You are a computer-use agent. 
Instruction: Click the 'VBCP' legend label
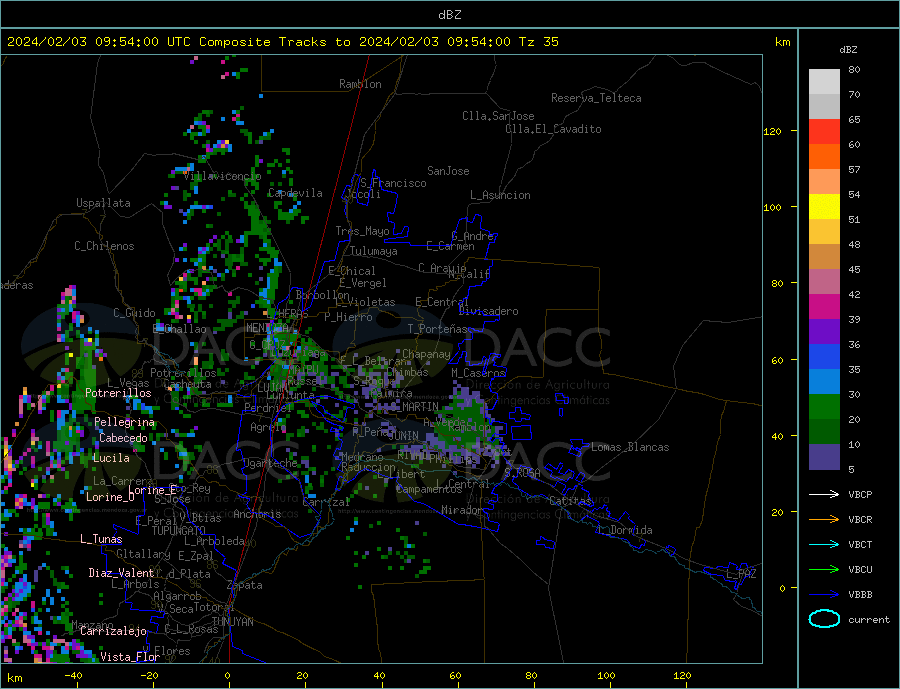[860, 494]
